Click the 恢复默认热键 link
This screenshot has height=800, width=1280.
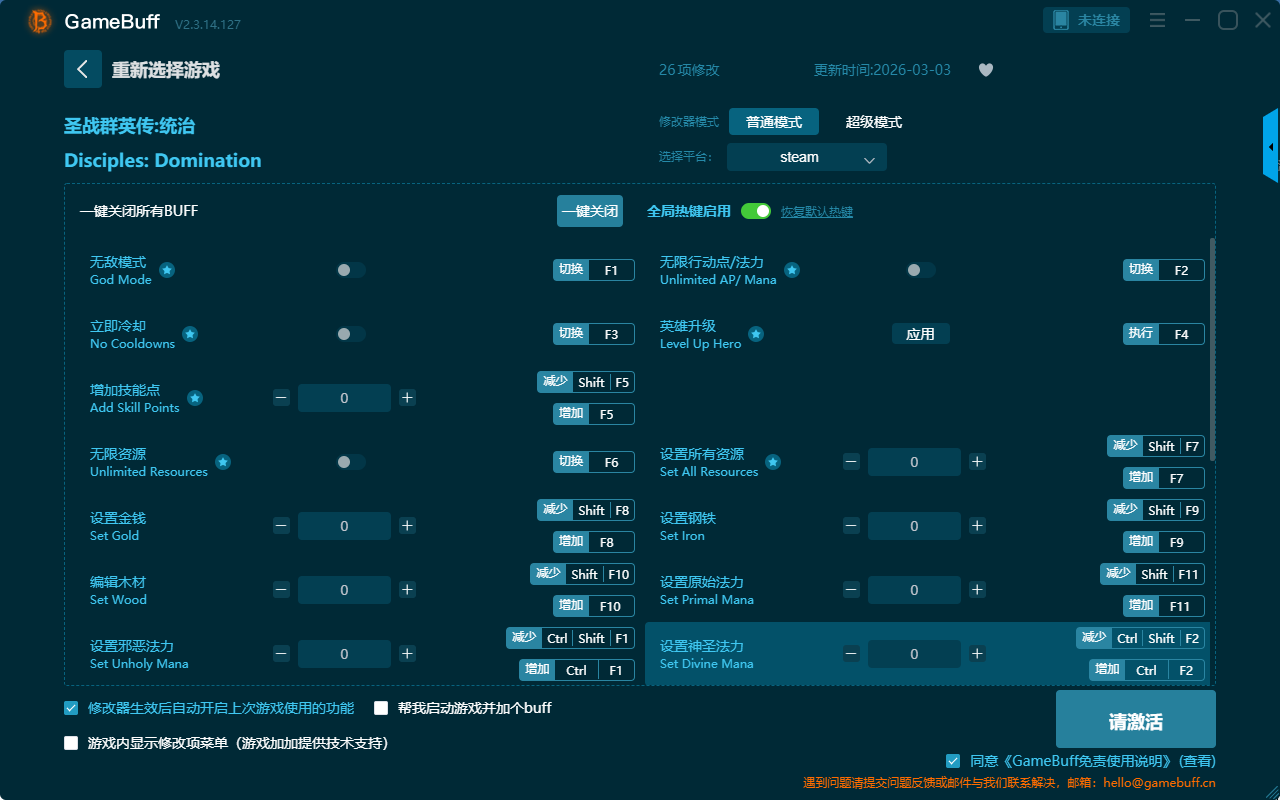coord(817,212)
